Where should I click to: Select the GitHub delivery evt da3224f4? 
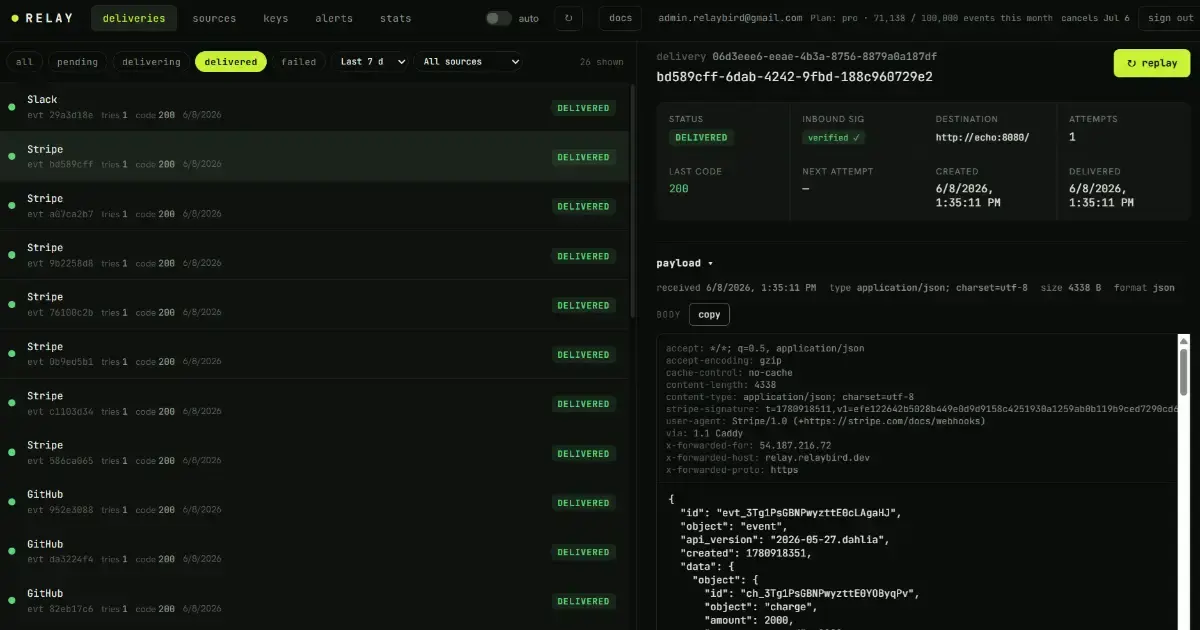tap(315, 552)
